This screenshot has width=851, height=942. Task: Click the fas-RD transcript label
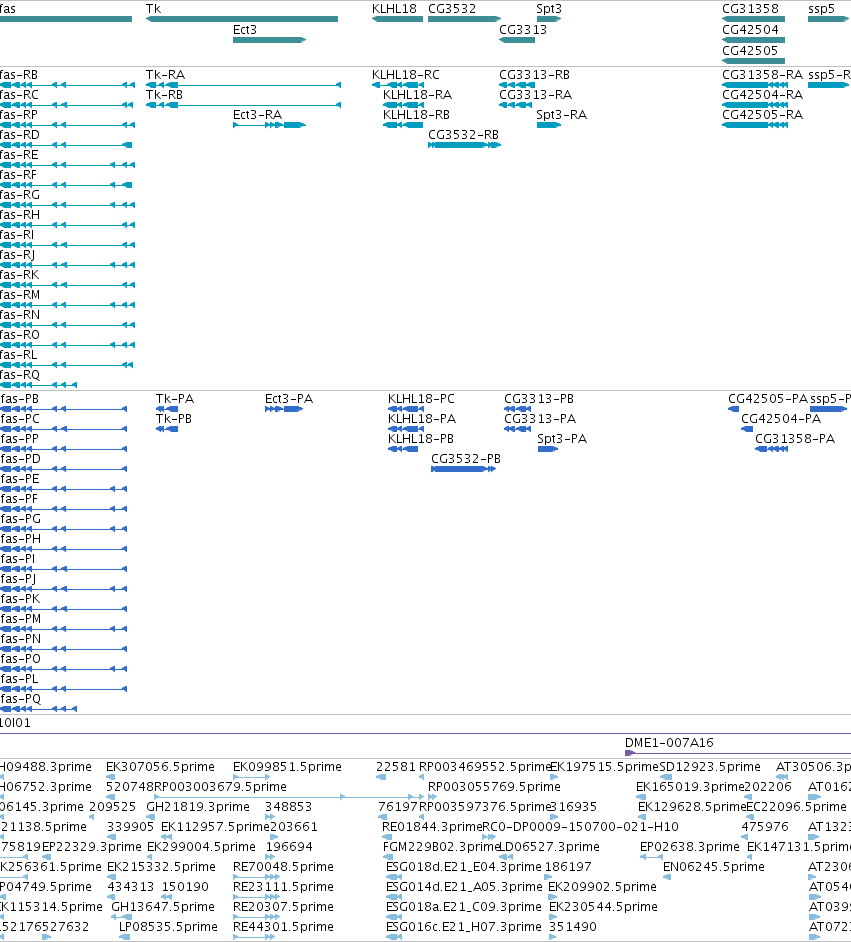coord(20,135)
